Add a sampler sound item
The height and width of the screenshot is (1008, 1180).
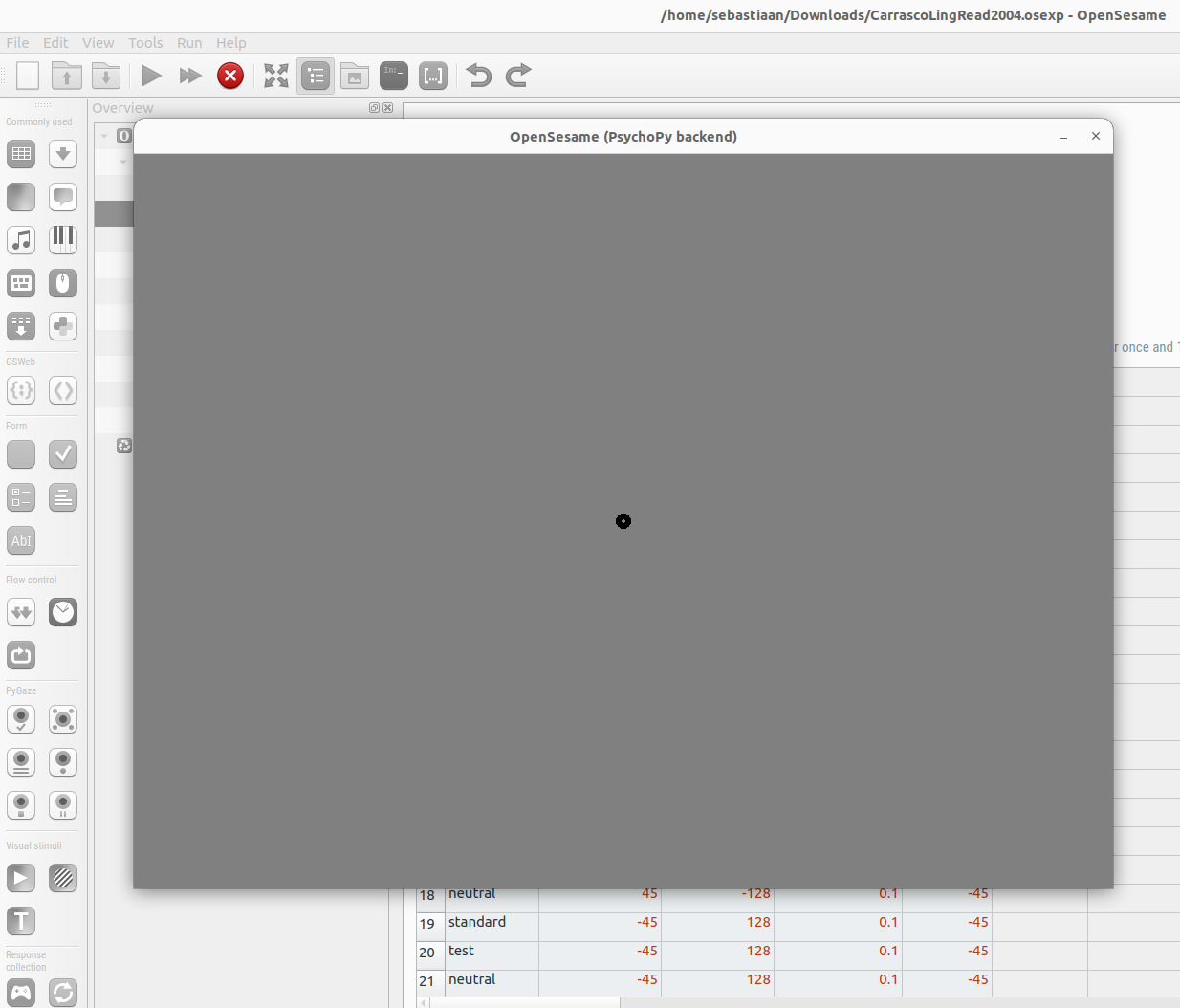pos(21,240)
